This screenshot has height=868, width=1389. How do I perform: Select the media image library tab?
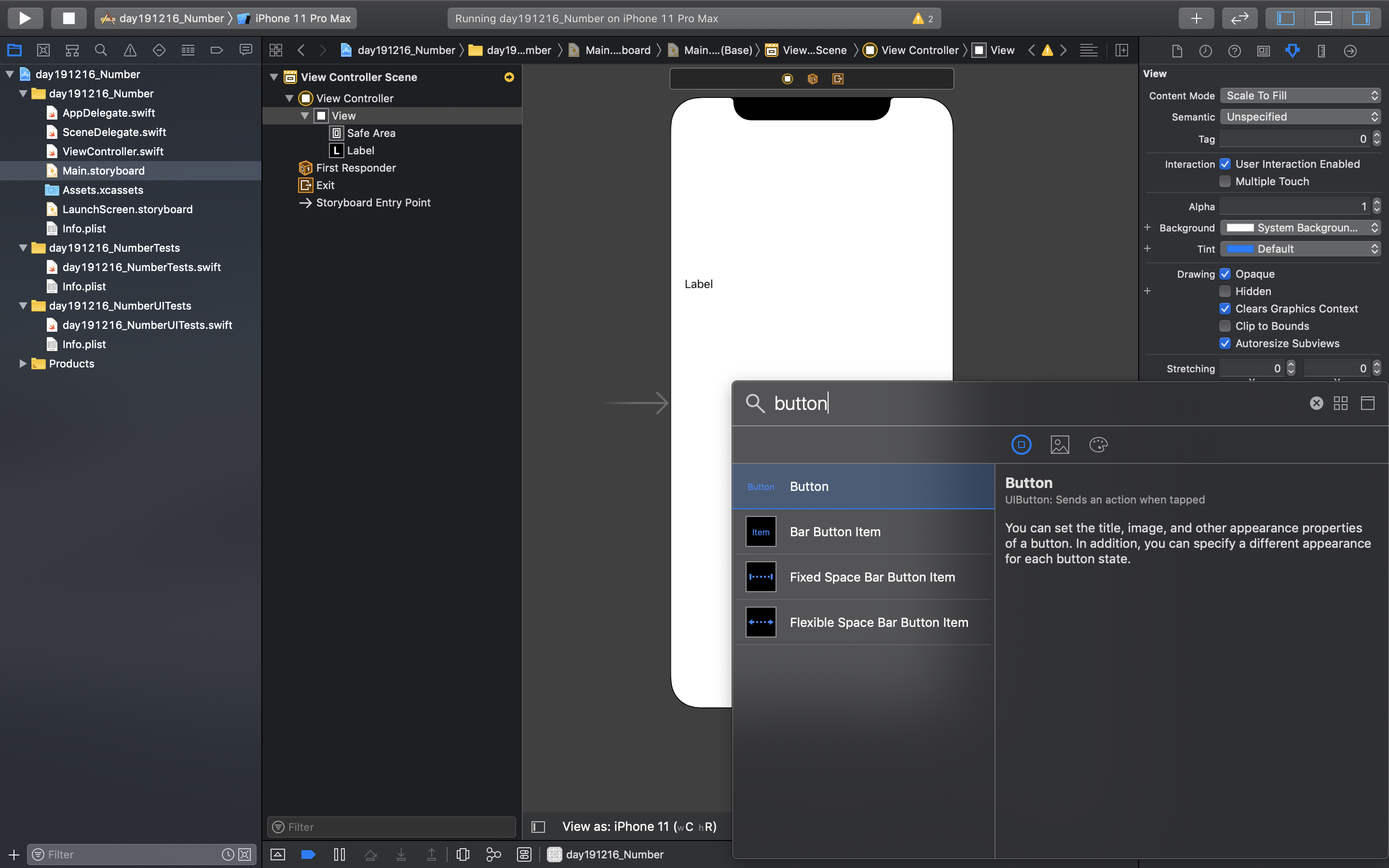coord(1060,444)
